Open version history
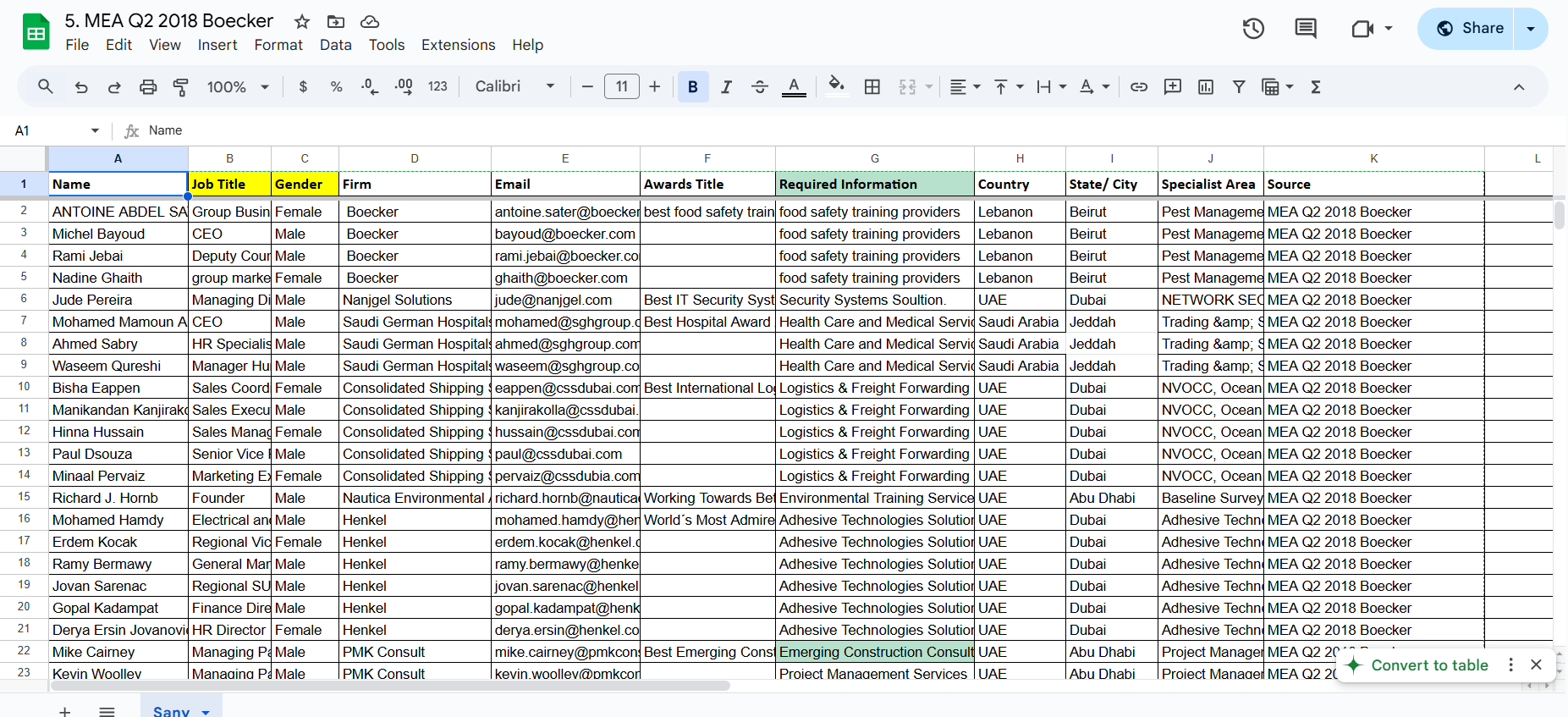Screen dimensions: 1568x717 (x=1253, y=29)
